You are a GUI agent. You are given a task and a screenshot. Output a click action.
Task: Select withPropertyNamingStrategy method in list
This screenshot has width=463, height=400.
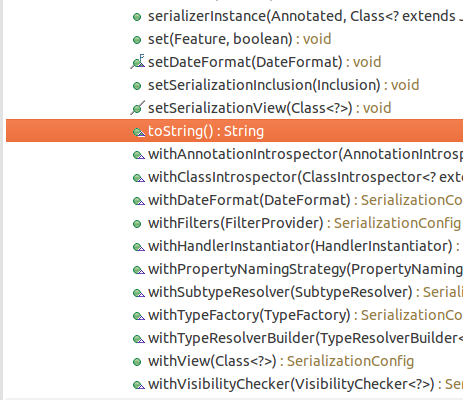point(305,269)
